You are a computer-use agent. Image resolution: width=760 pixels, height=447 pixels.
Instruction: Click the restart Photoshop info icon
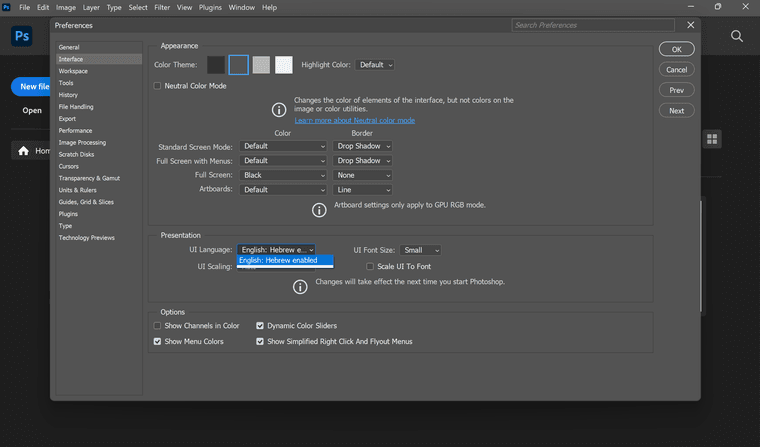[300, 287]
